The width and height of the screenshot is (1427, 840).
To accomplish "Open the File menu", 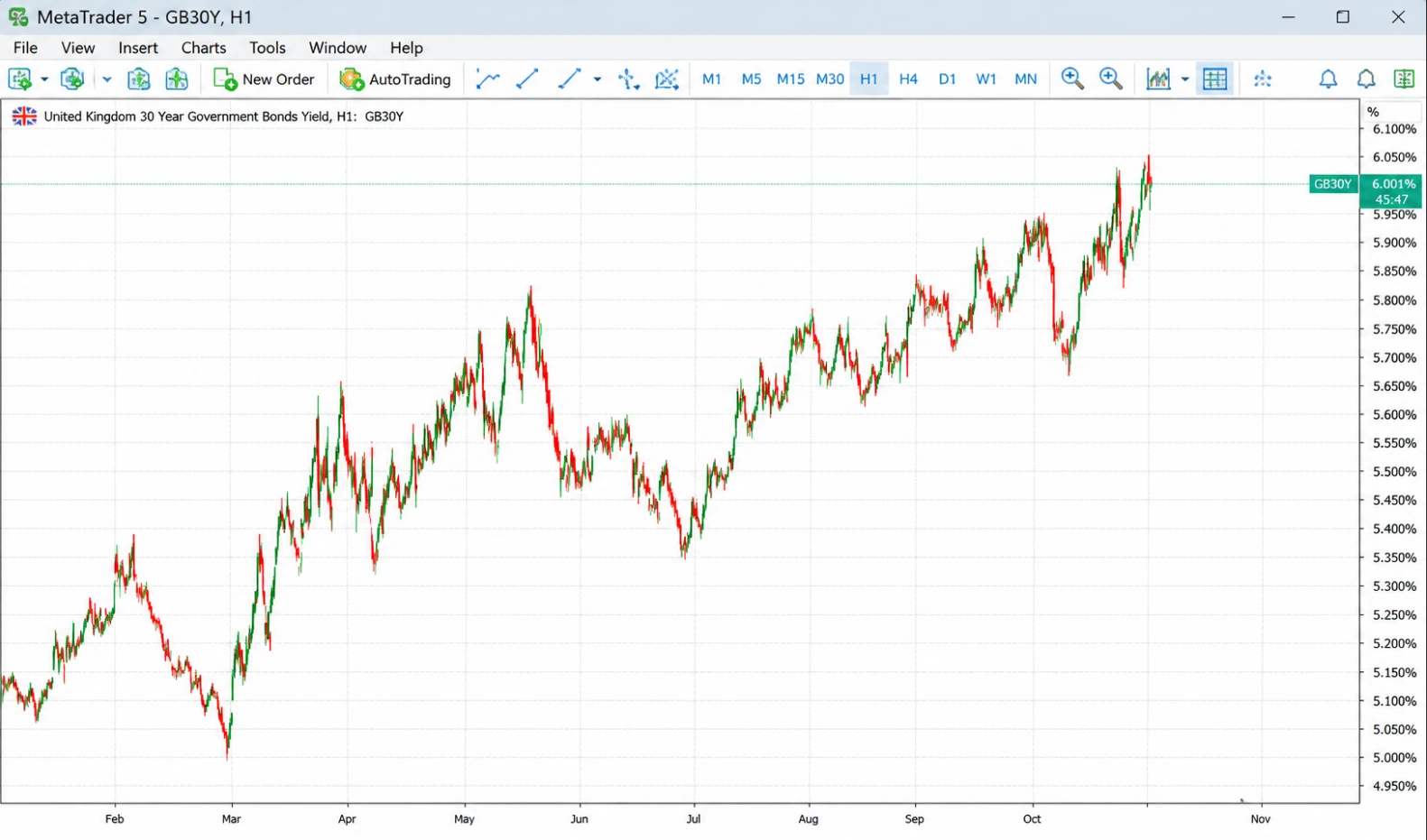I will coord(25,48).
